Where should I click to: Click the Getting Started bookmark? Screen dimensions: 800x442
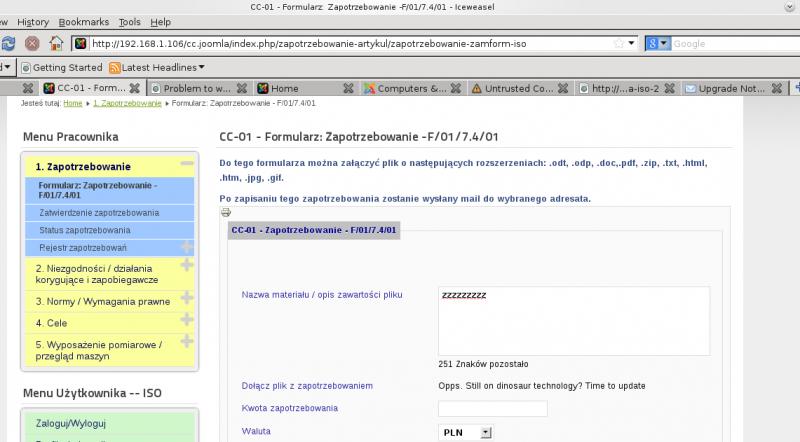click(61, 67)
